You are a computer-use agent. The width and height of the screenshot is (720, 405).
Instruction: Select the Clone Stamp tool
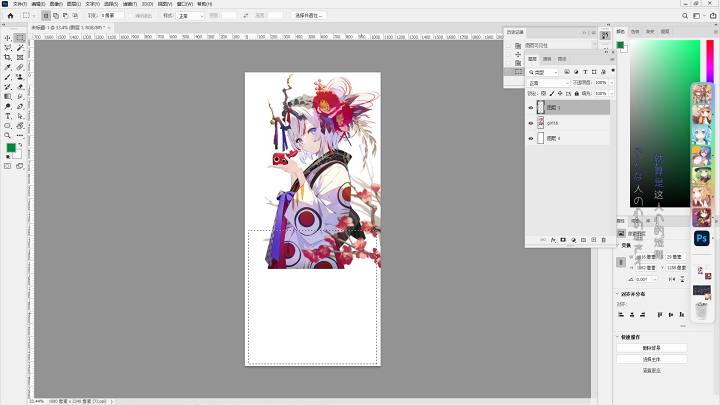(x=20, y=77)
